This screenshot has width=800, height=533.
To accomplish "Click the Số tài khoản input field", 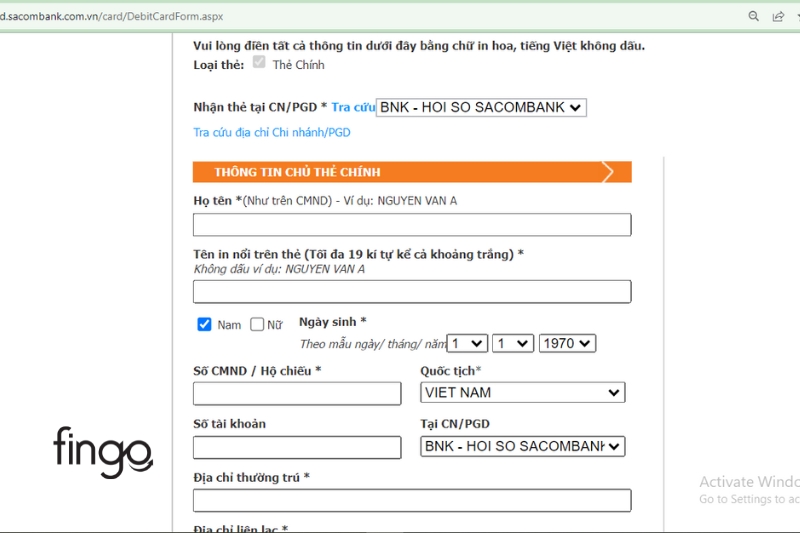I will click(x=297, y=447).
